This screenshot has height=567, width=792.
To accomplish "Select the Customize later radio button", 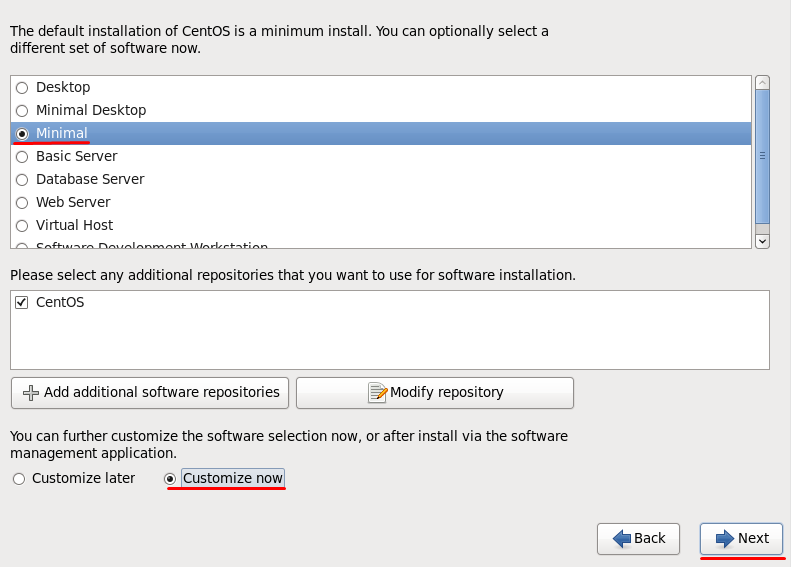I will pyautogui.click(x=19, y=479).
